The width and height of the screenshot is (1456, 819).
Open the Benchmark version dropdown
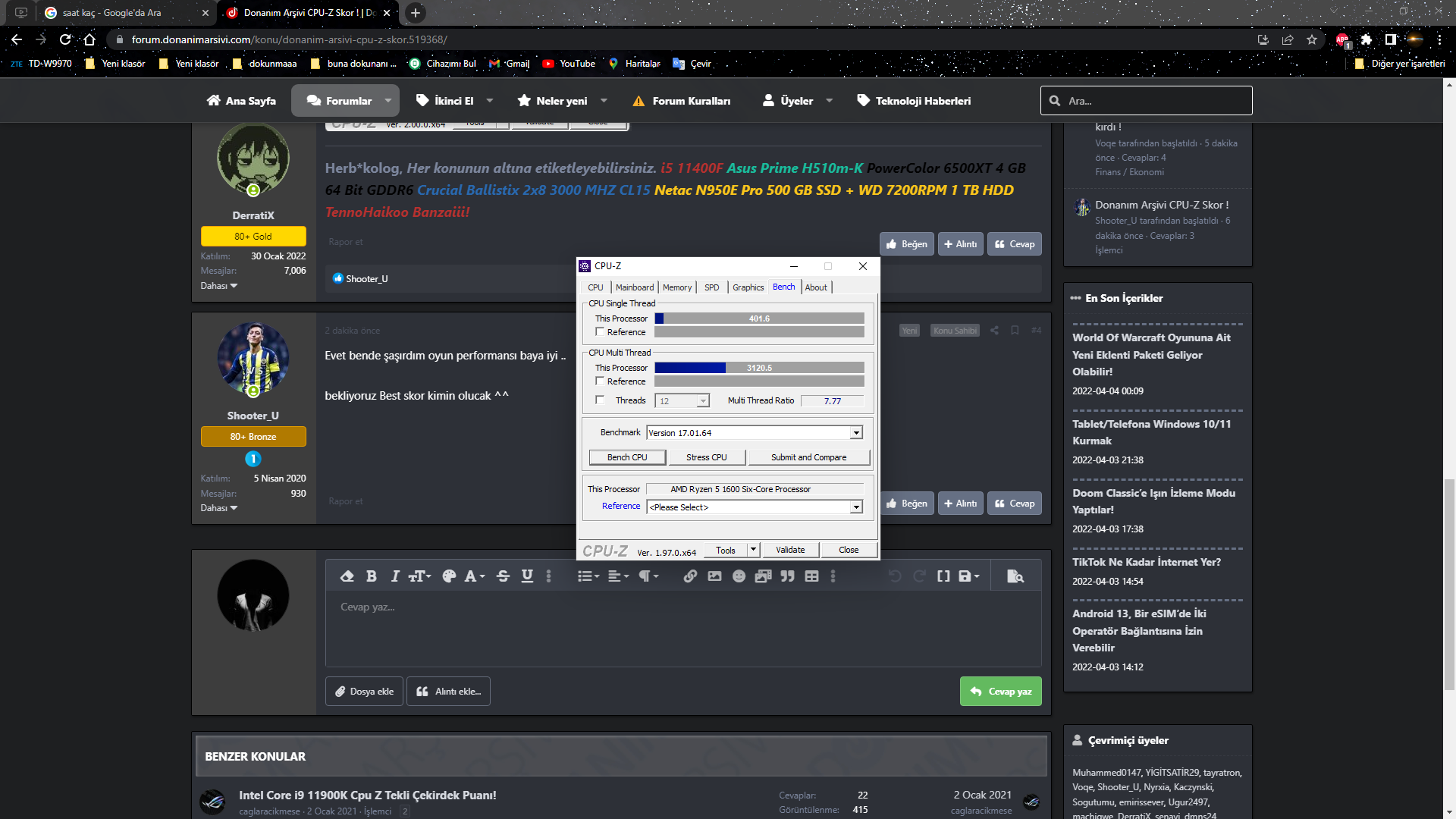tap(755, 433)
